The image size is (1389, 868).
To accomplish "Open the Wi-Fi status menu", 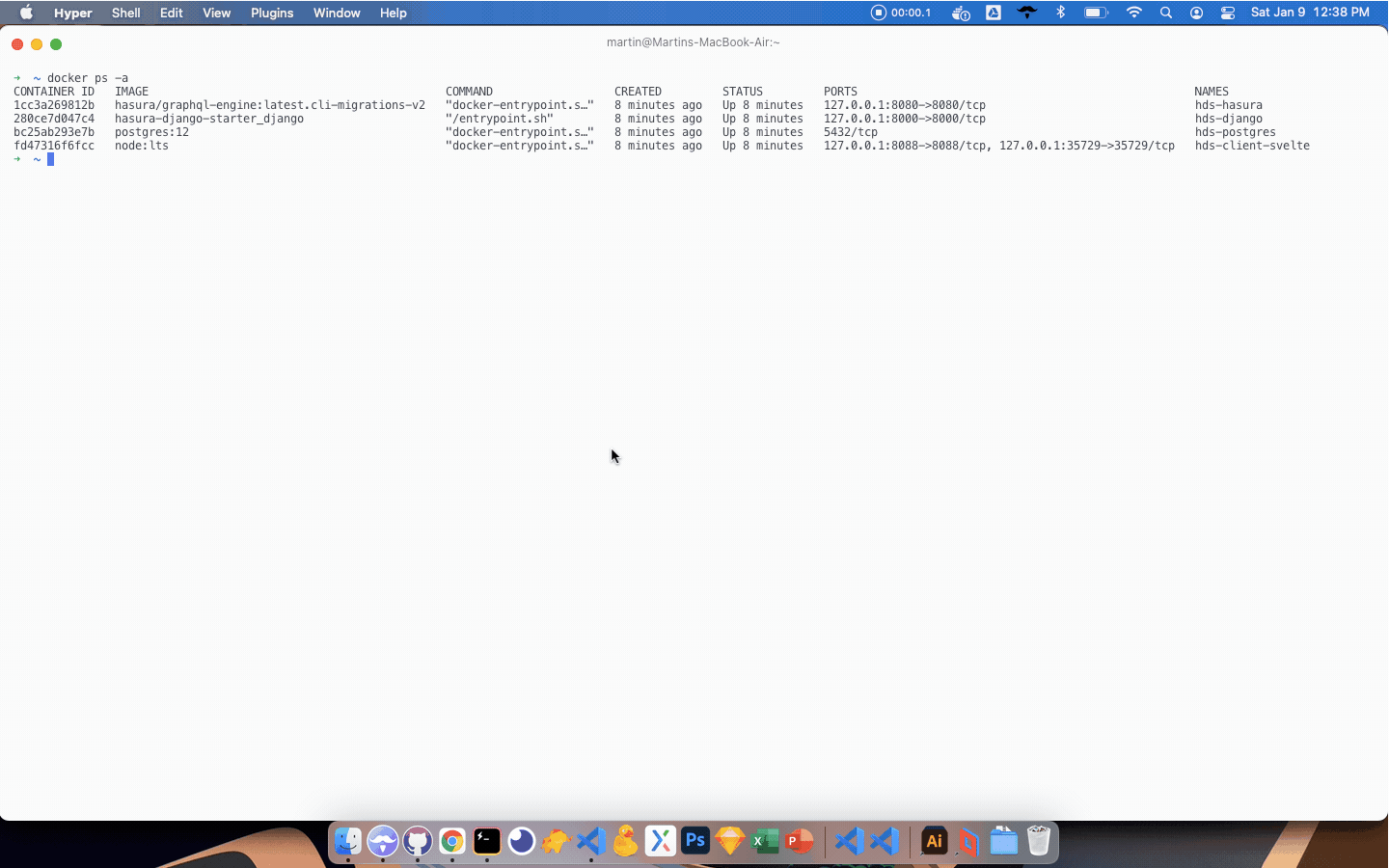I will pos(1134,13).
